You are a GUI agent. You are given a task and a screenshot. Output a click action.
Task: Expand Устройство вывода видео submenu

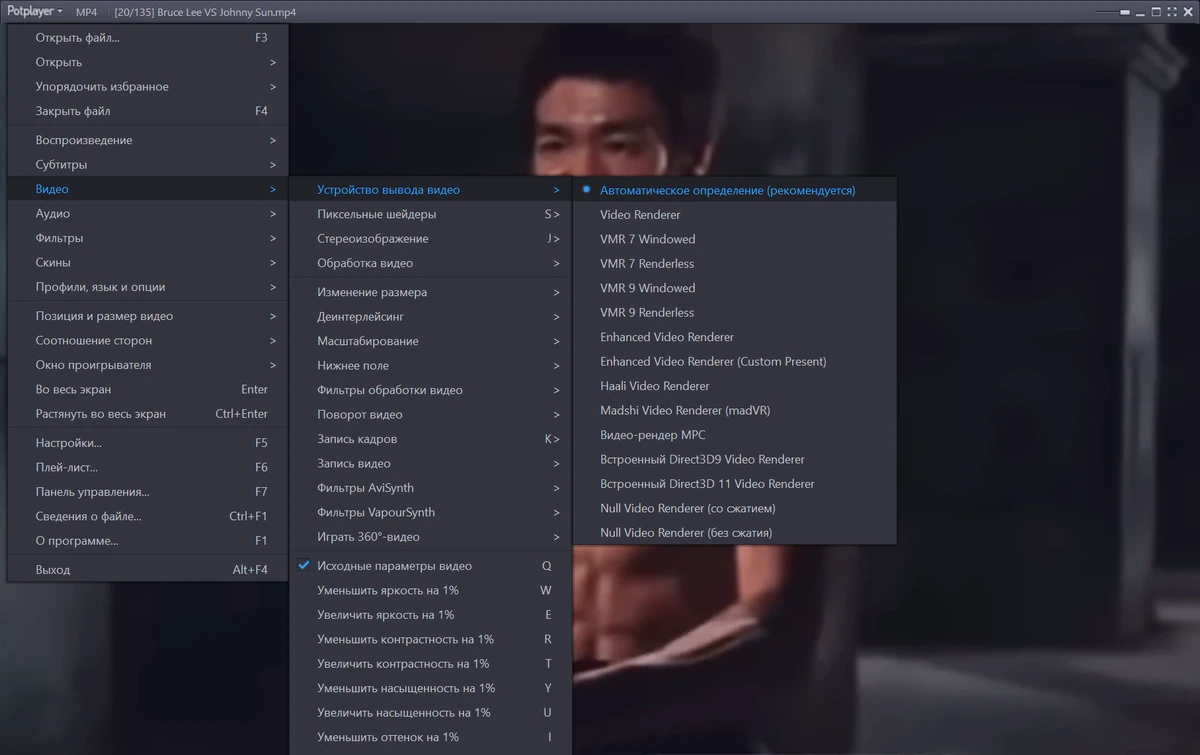click(430, 190)
